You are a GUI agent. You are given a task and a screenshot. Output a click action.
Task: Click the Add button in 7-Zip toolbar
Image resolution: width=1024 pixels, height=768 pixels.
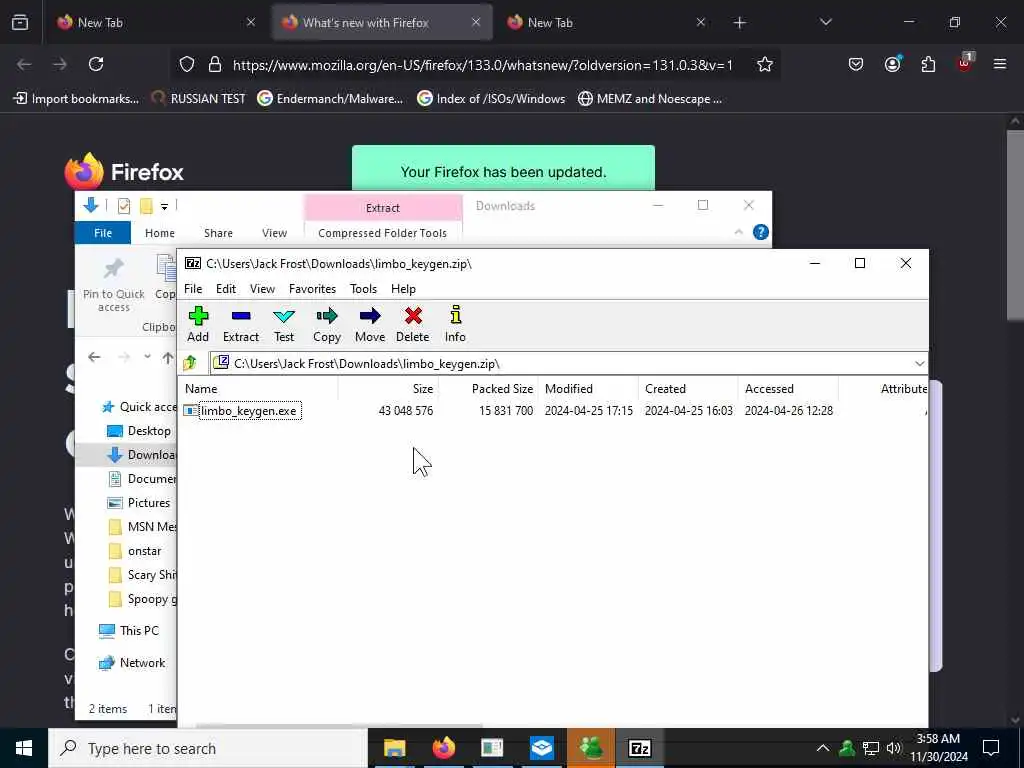click(x=198, y=324)
